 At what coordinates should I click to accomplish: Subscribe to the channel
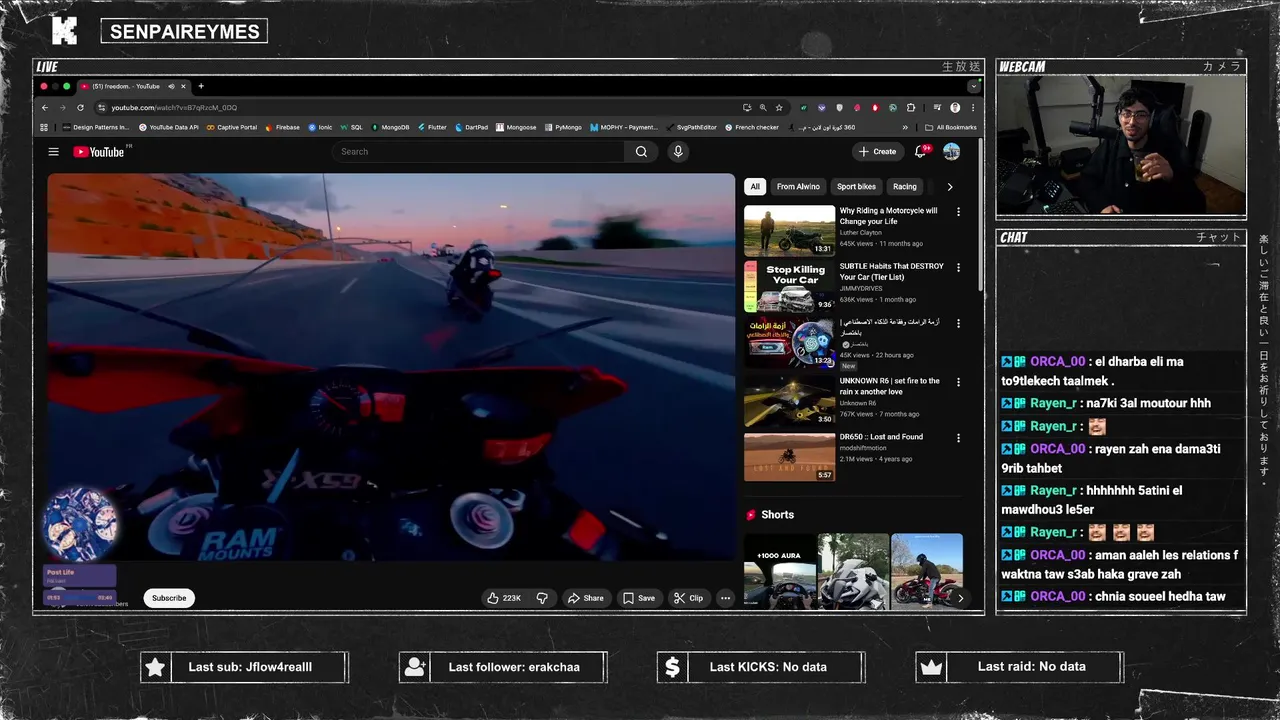click(x=169, y=598)
